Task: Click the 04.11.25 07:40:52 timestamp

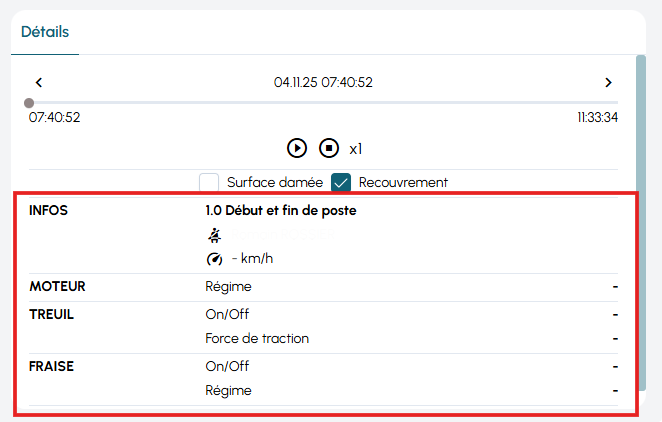Action: (323, 82)
